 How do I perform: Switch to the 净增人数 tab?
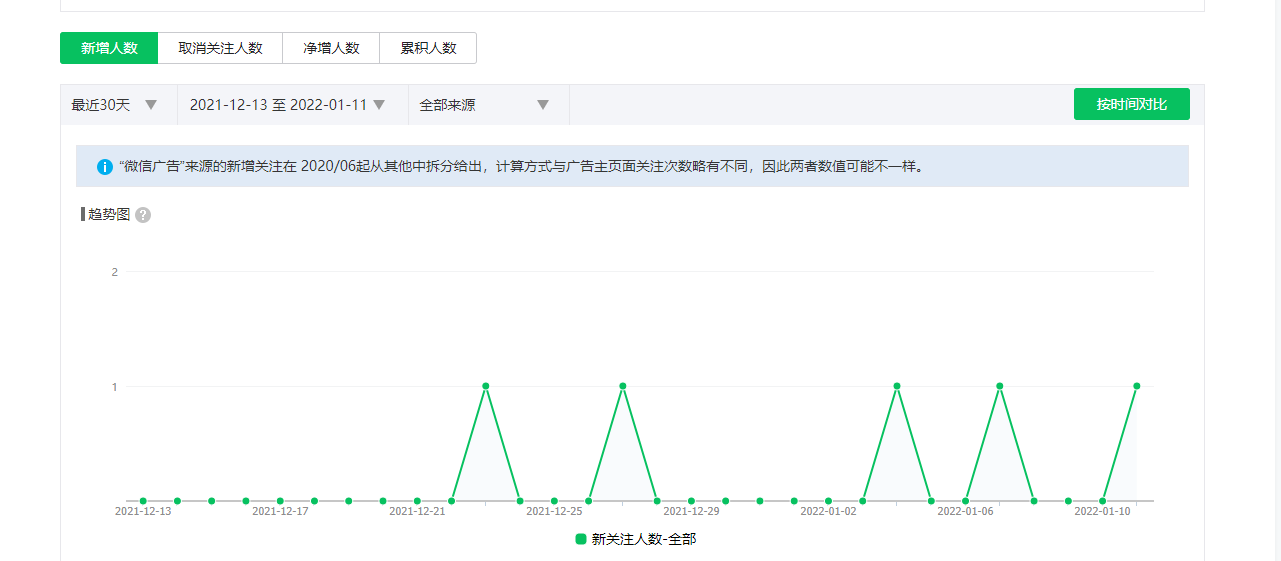pos(331,48)
